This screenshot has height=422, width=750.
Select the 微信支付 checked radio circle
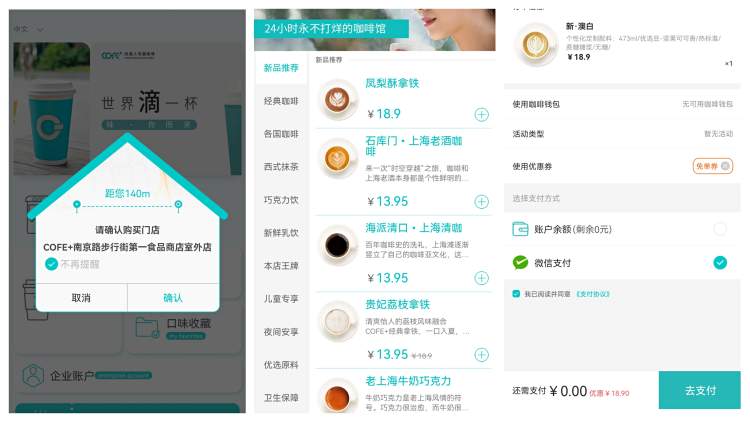point(720,263)
